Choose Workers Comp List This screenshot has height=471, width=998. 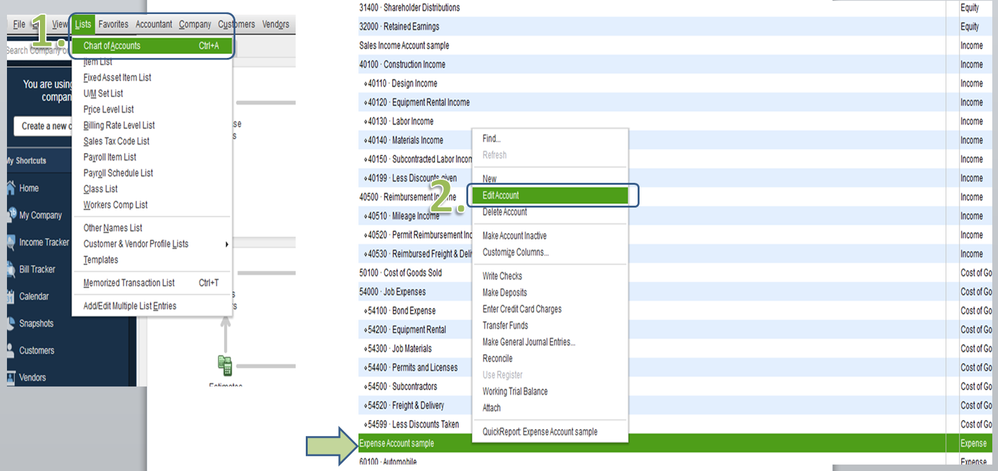[x=115, y=205]
